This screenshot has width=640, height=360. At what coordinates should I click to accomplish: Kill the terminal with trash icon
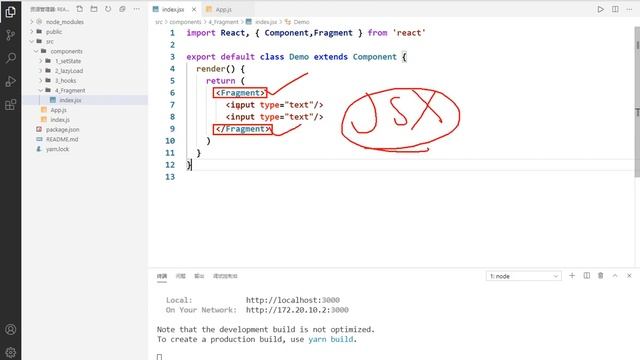(600, 276)
